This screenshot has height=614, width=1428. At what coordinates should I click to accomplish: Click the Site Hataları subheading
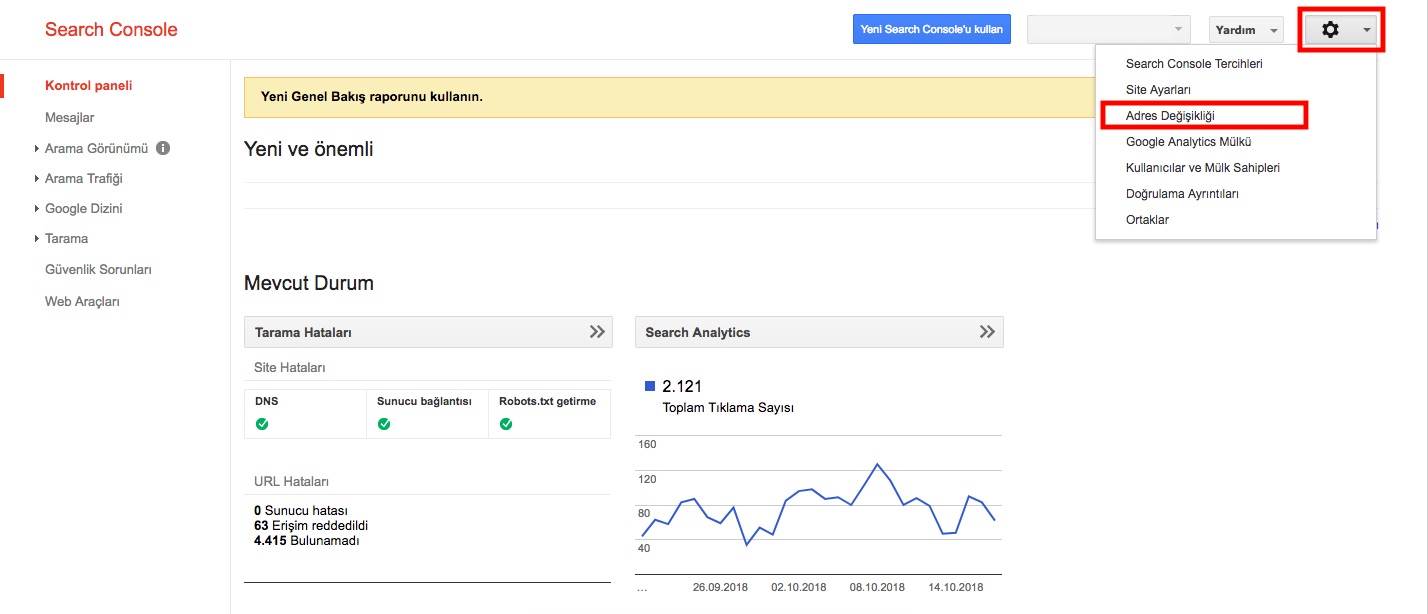(x=290, y=368)
